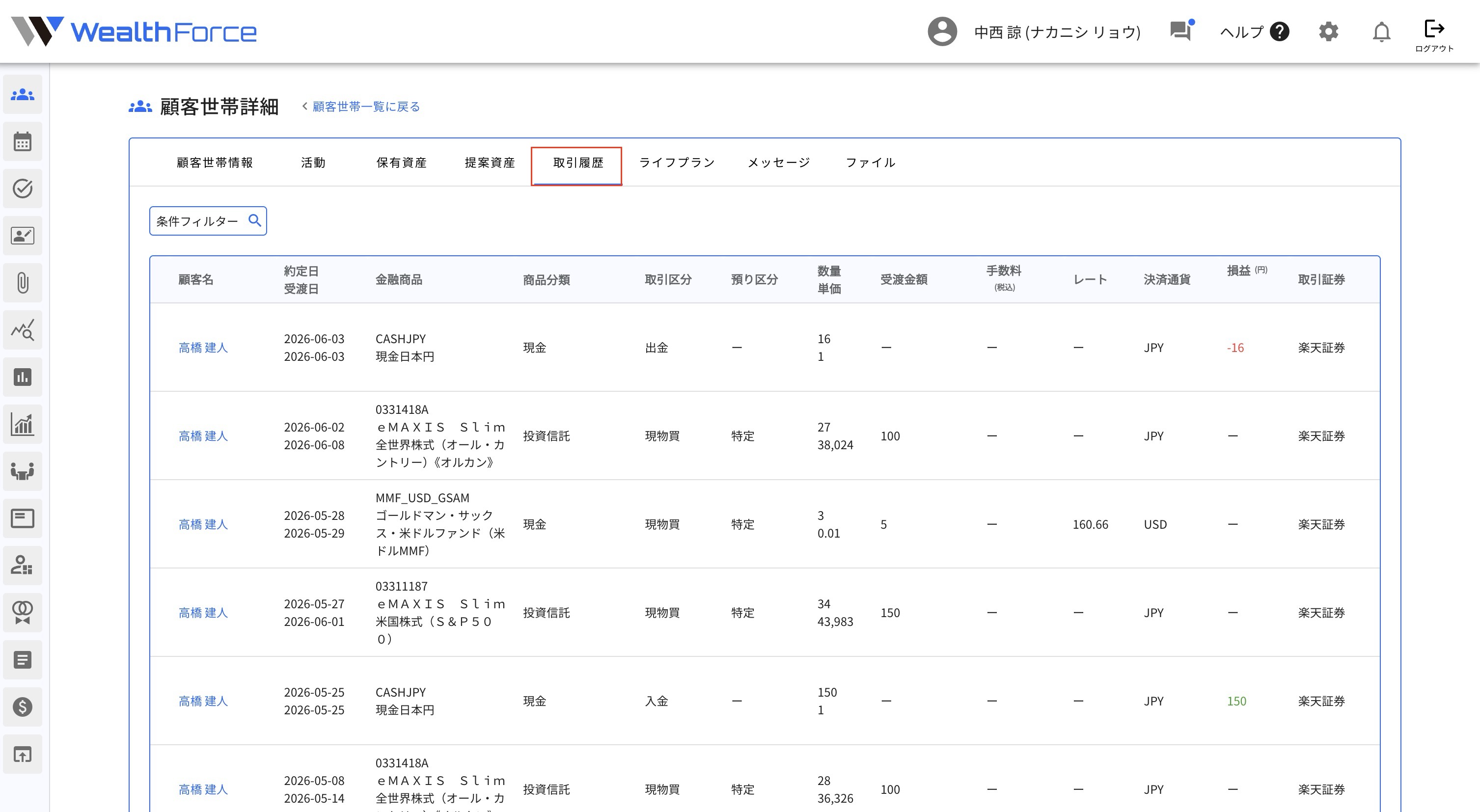Click 出金 transaction type cell

point(657,348)
